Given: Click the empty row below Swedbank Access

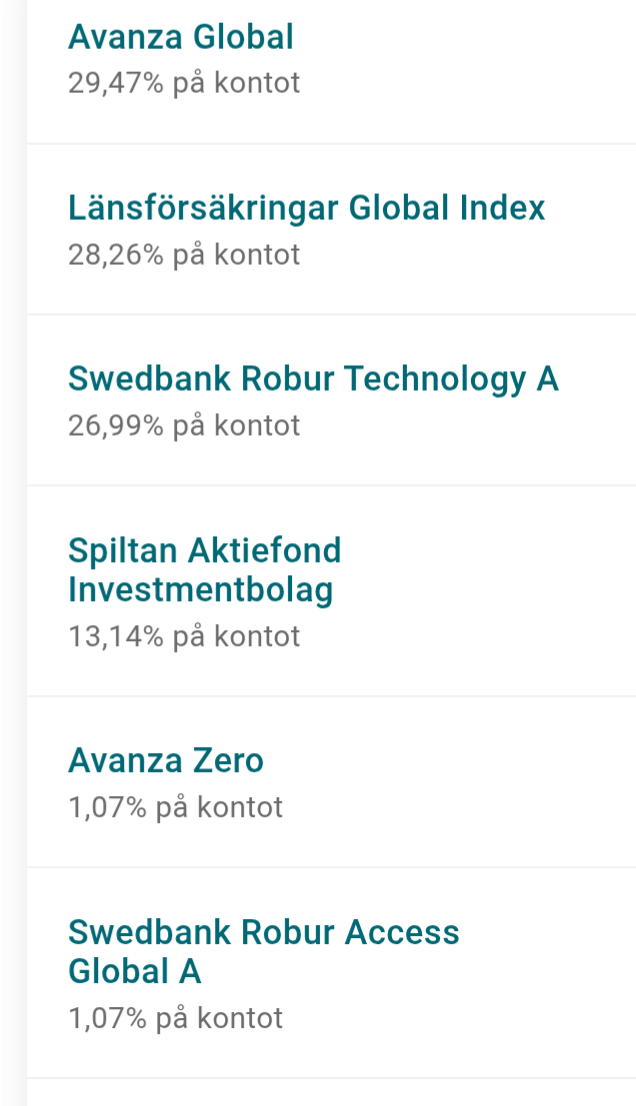Looking at the screenshot, I should pos(330,1093).
